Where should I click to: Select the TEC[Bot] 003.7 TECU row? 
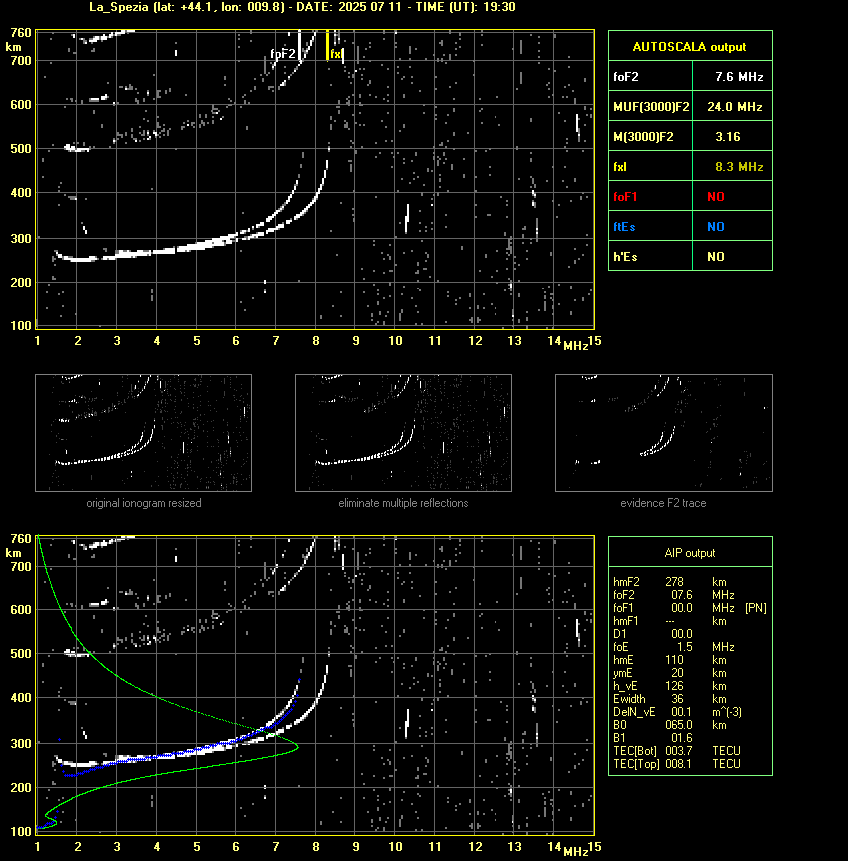(677, 751)
